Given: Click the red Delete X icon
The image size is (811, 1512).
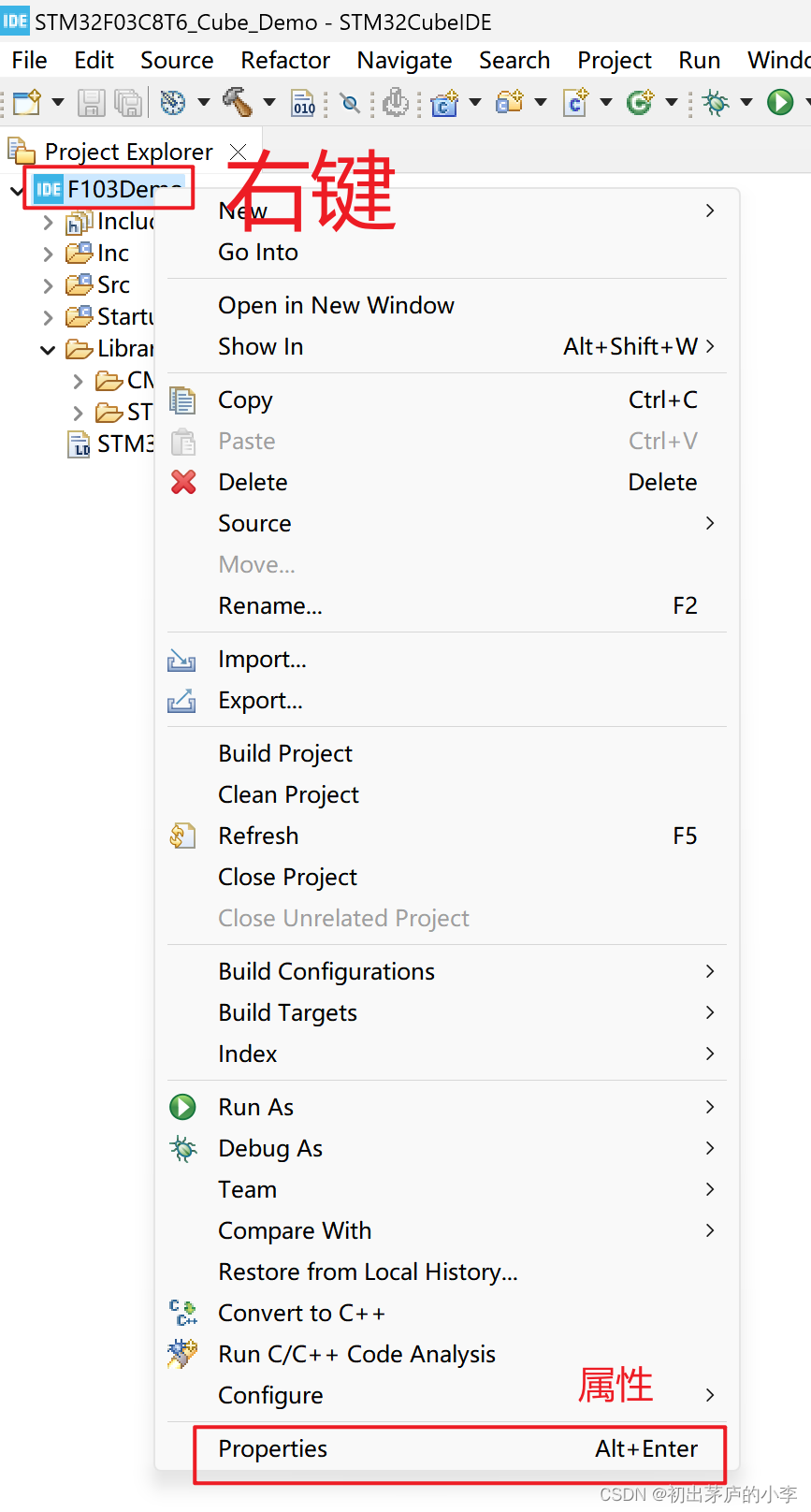Looking at the screenshot, I should point(183,482).
